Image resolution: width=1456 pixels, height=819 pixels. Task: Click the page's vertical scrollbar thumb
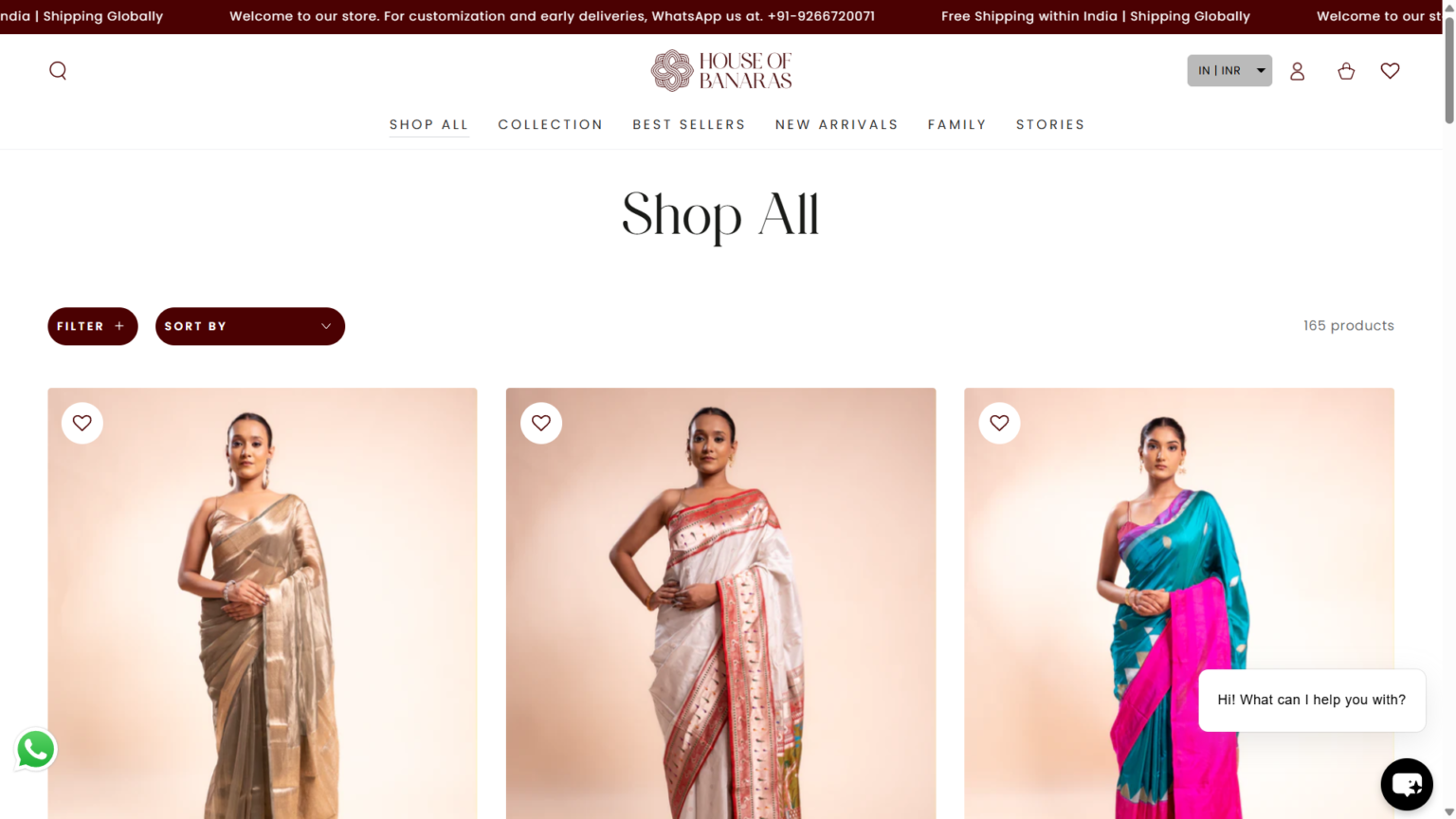point(1448,68)
